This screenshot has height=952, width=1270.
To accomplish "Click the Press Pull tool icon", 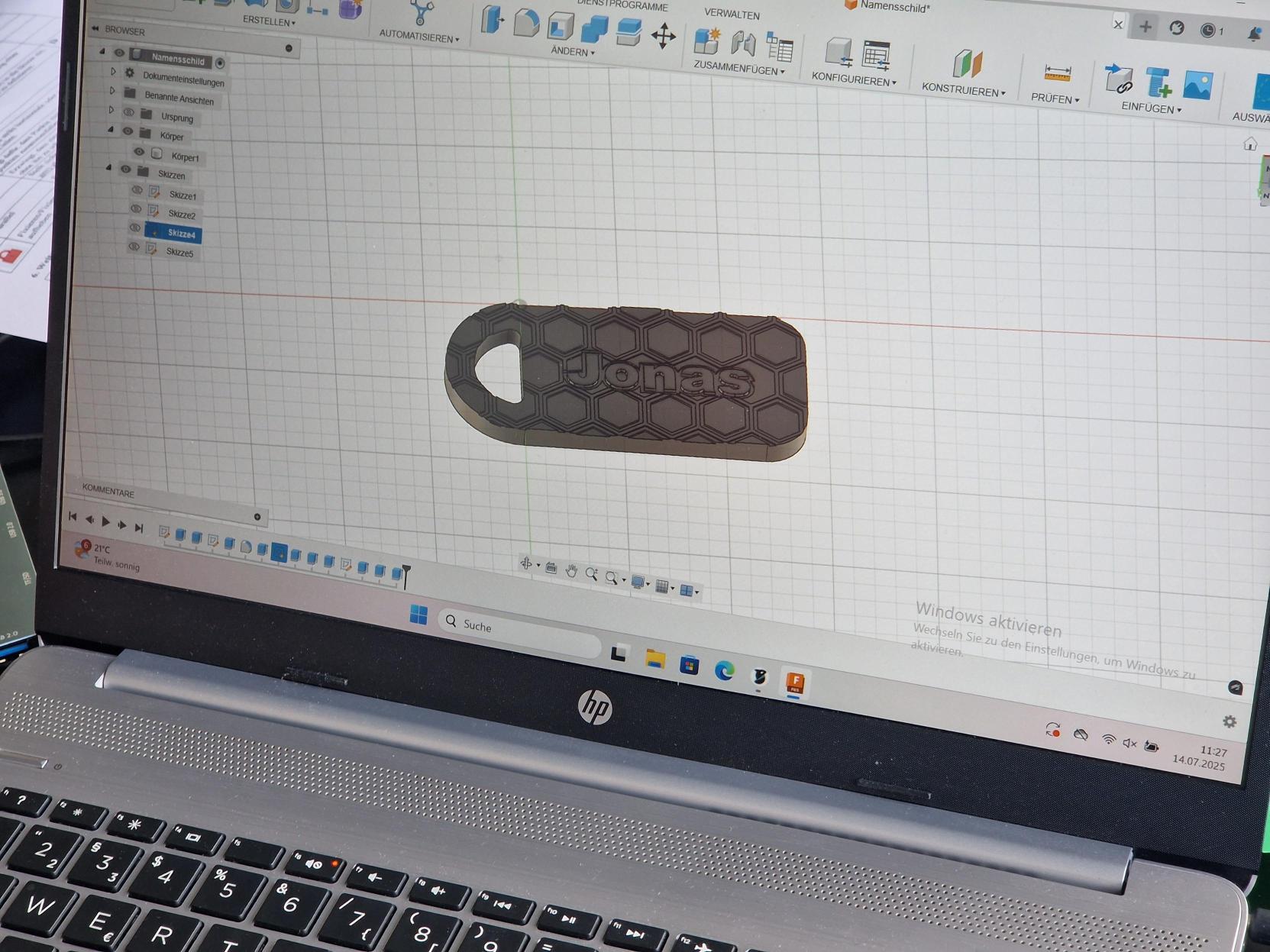I will point(492,21).
